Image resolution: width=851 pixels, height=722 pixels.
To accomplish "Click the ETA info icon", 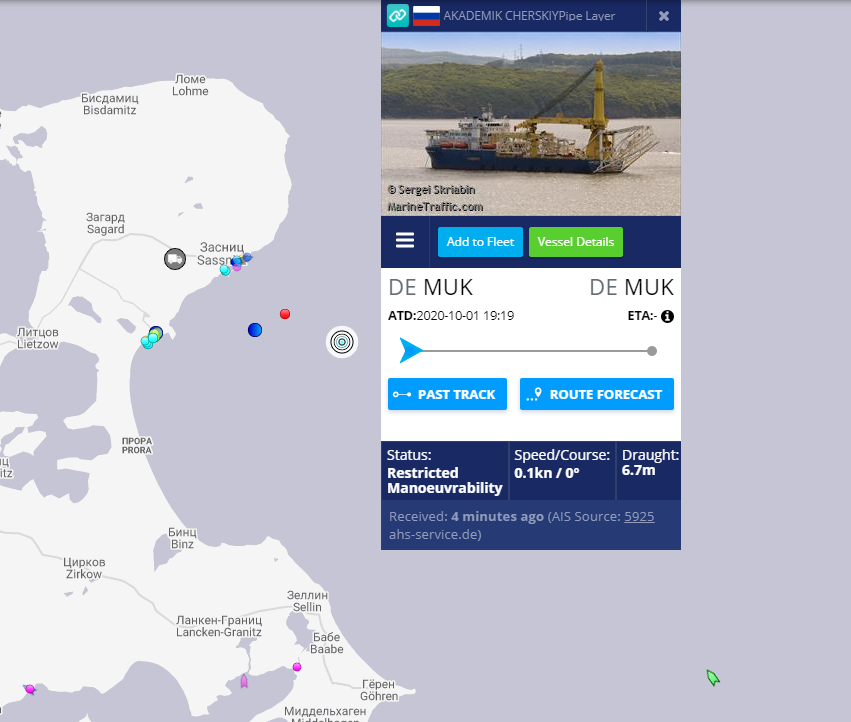I will 667,316.
